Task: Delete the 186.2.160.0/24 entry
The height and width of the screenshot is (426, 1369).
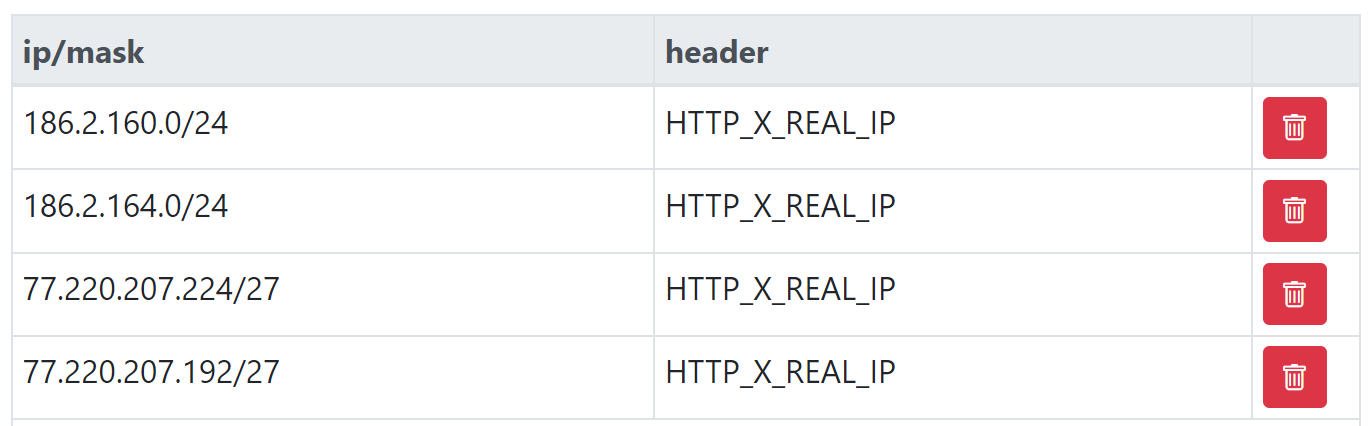Action: [1294, 128]
